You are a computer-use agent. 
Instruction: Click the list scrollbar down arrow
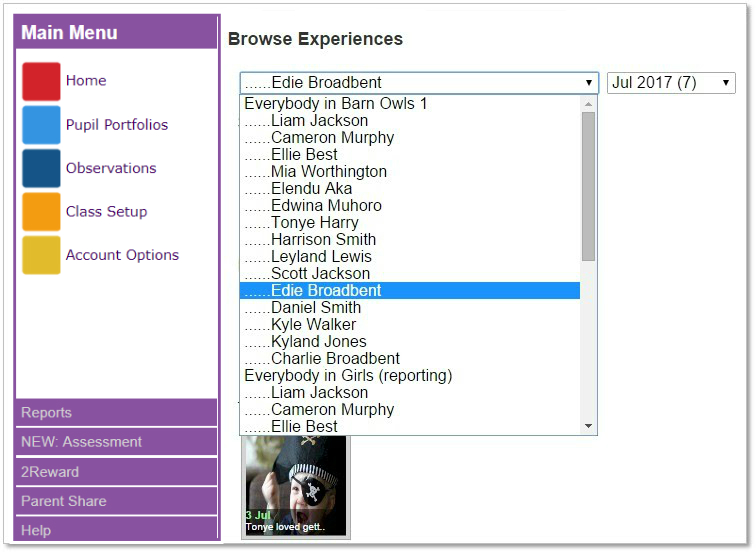point(588,426)
